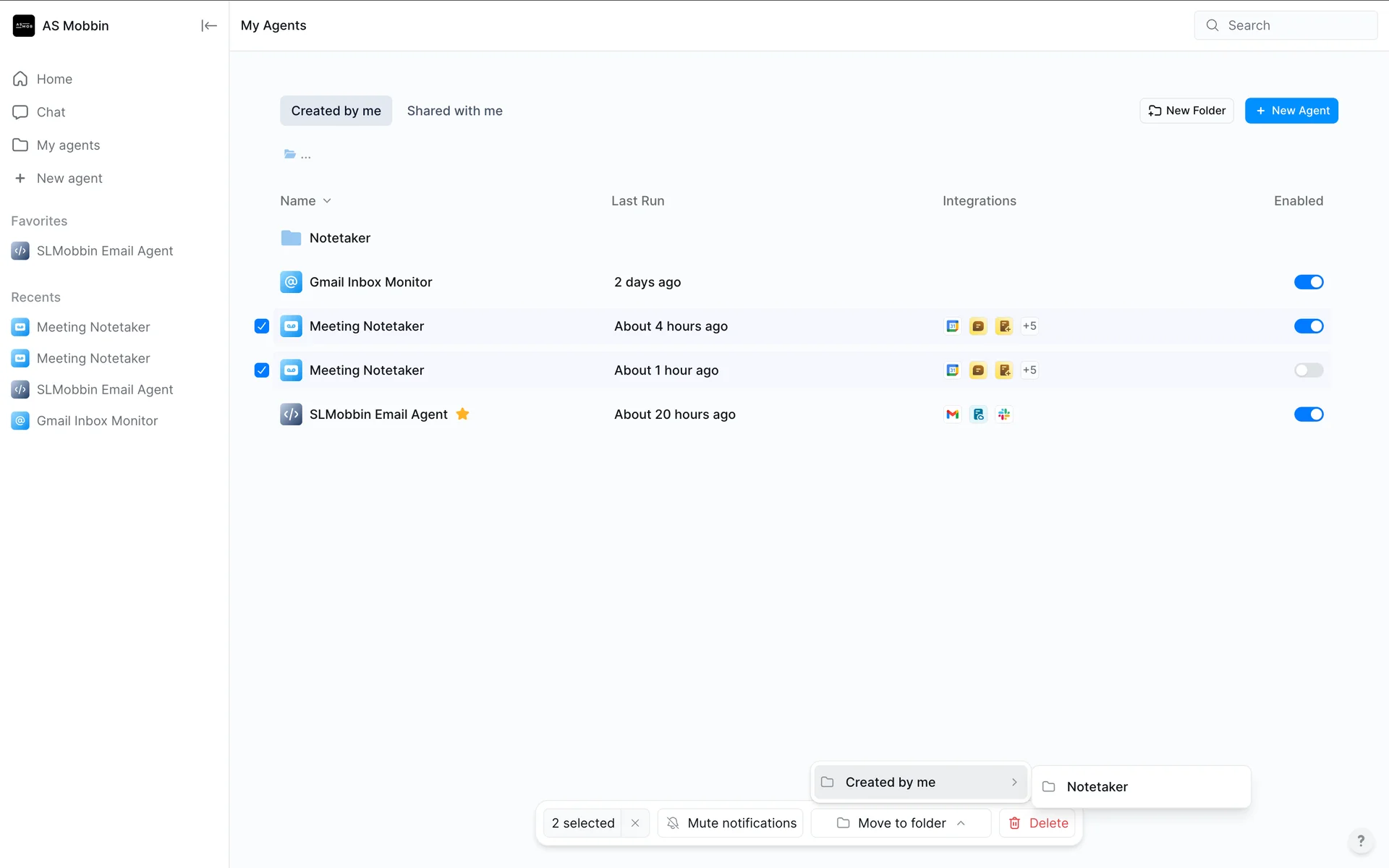Sort by the Name column chevron
The height and width of the screenshot is (868, 1389).
(327, 201)
